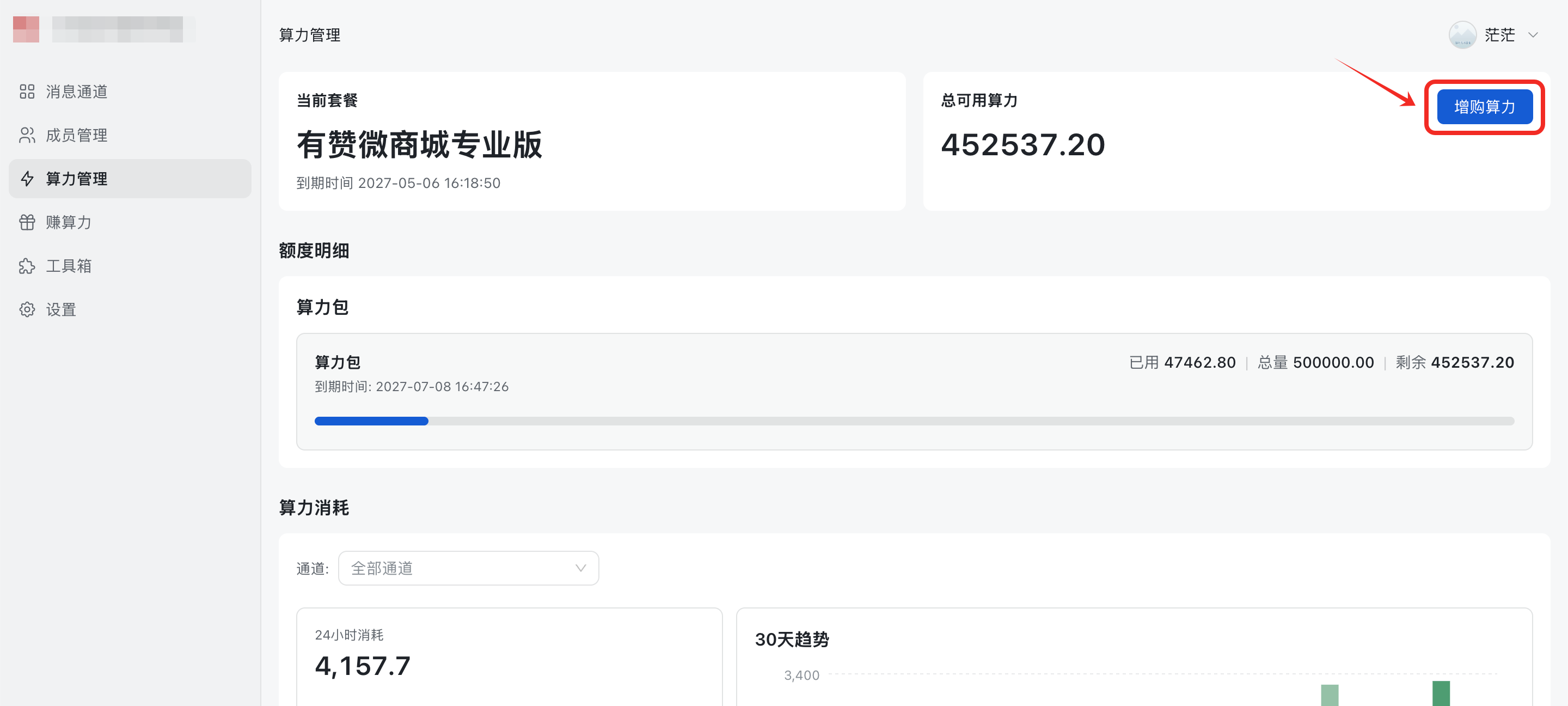This screenshot has width=1568, height=706.
Task: Click the blurred logo in sidebar header
Action: coord(104,29)
